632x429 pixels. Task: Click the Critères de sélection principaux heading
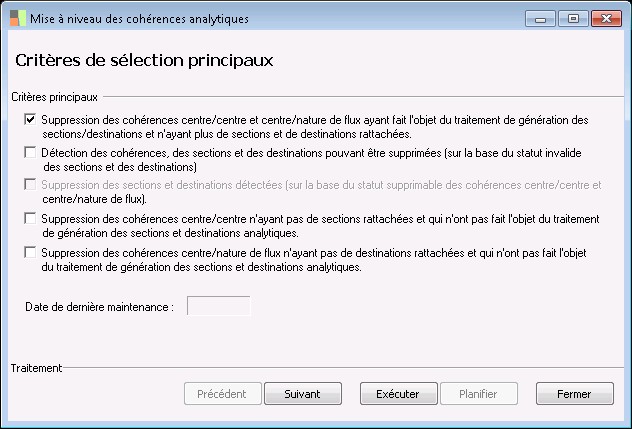click(144, 60)
